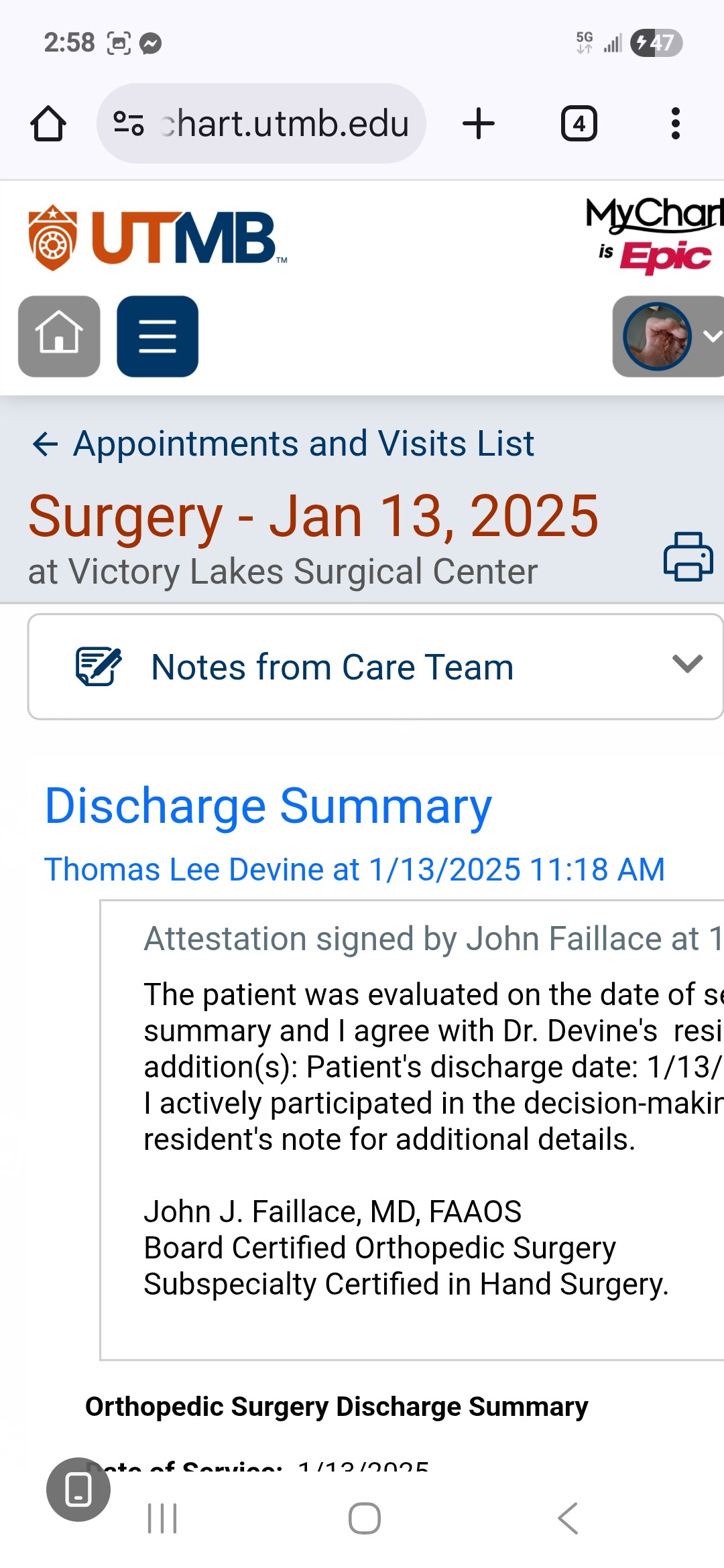Open the profile avatar dropdown

tap(670, 336)
